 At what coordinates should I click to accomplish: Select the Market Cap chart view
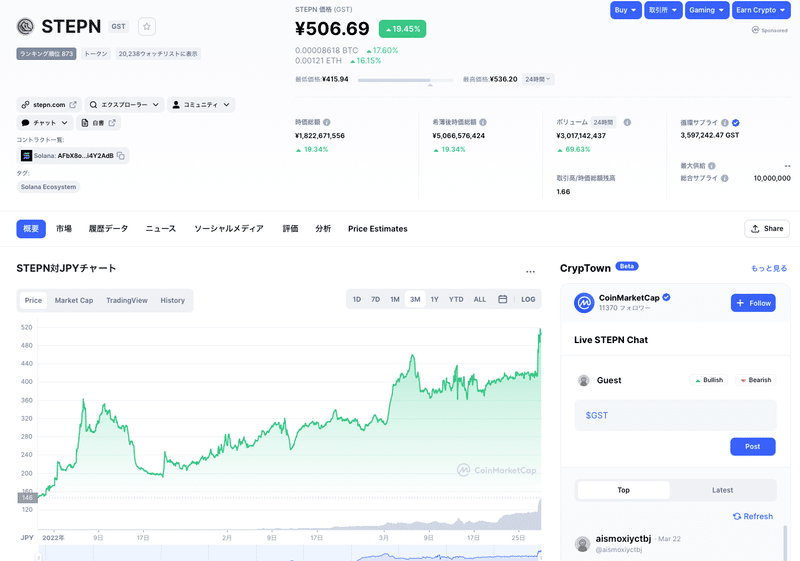tap(74, 300)
